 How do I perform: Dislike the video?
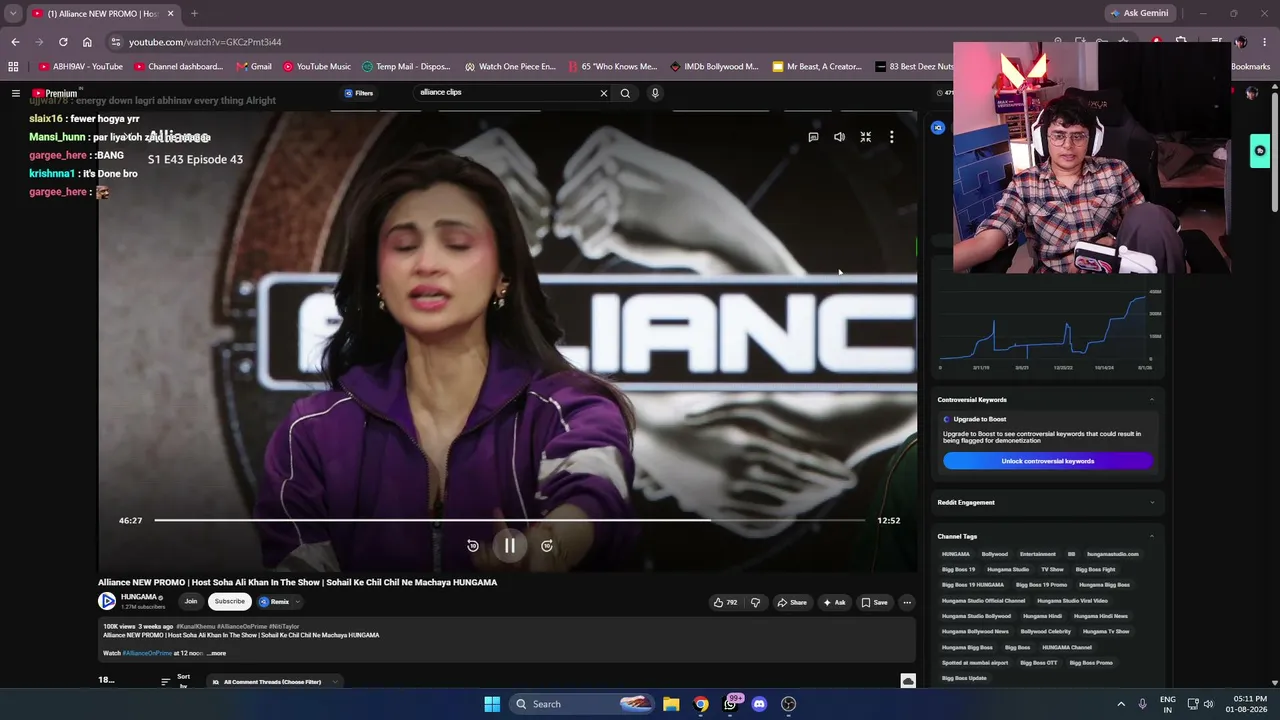coord(755,602)
